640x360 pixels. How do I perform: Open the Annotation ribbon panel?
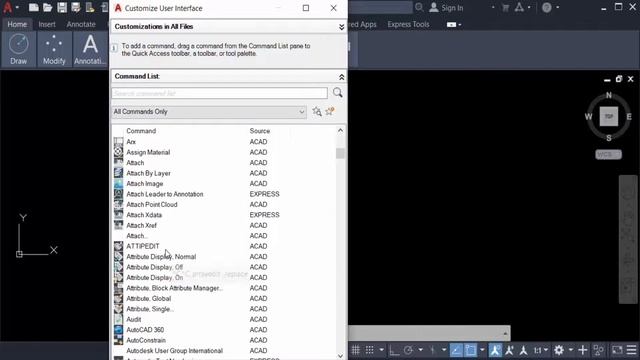click(90, 49)
